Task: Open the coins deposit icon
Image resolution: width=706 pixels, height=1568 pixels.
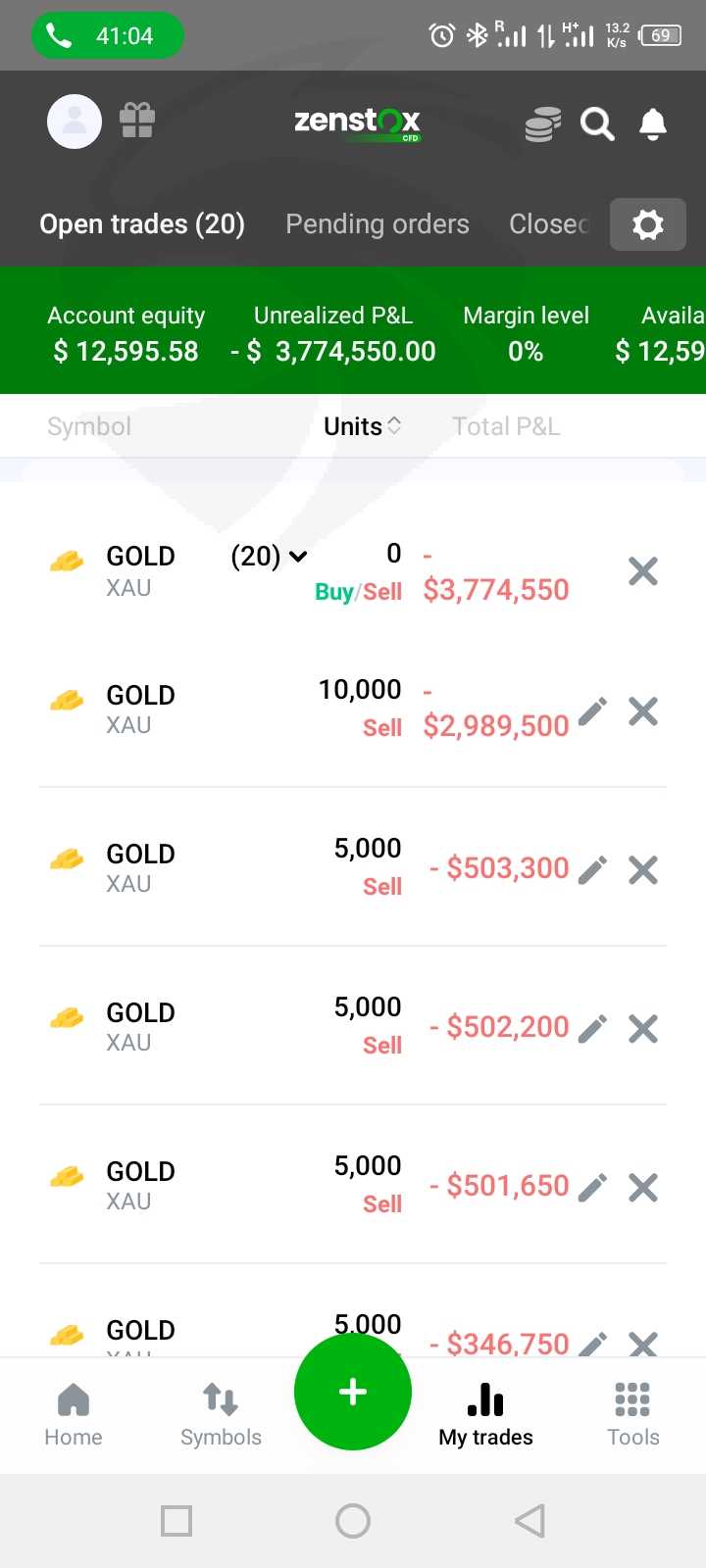Action: click(x=542, y=124)
